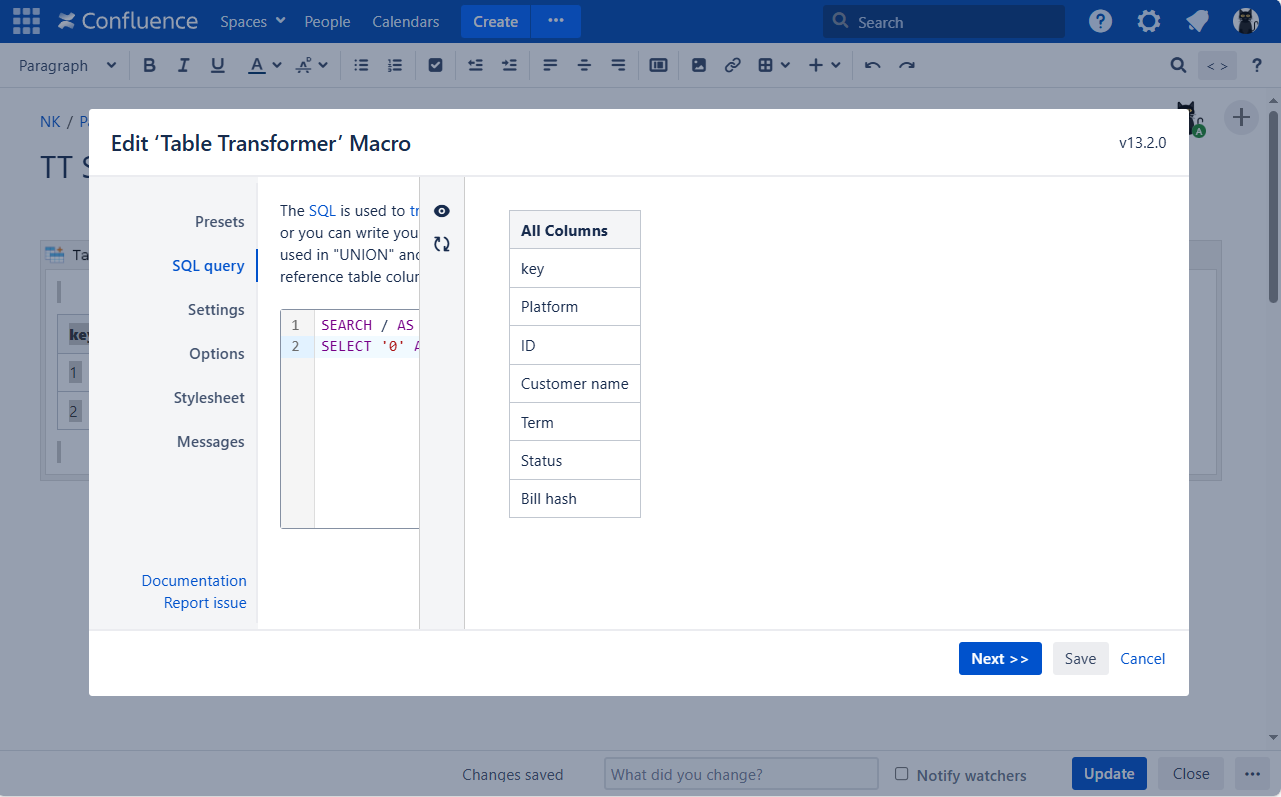Screen dimensions: 1281x797
Task: Open the notifications icon in header
Action: click(x=1197, y=21)
